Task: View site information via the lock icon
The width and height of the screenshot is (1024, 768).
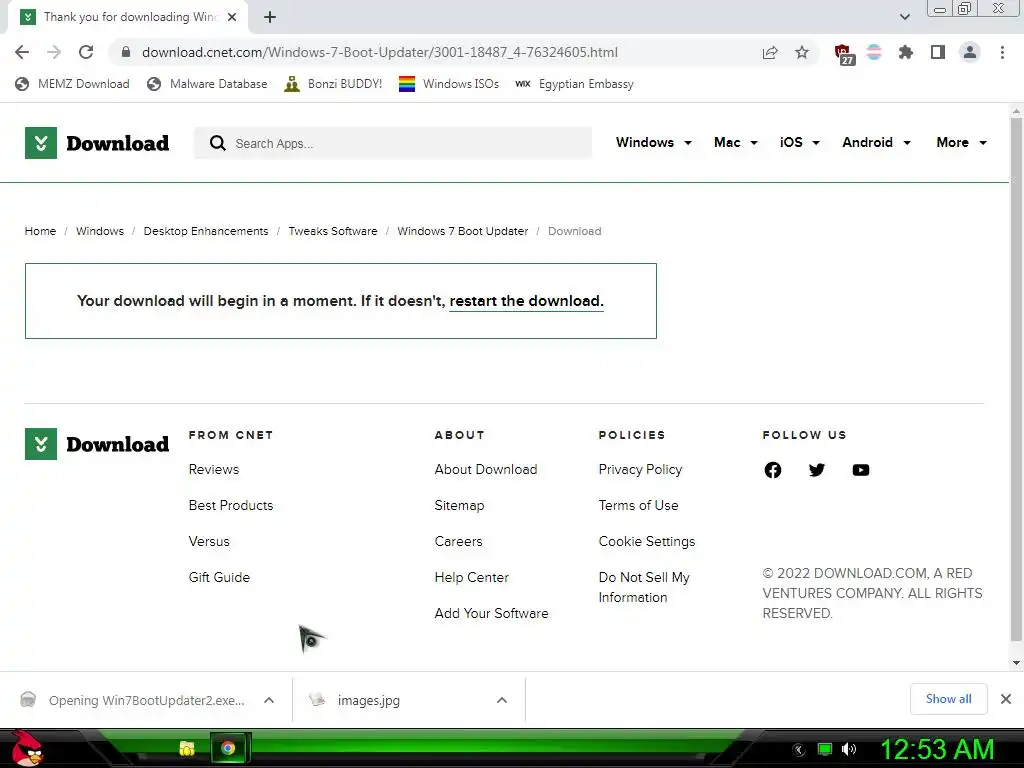Action: [126, 52]
